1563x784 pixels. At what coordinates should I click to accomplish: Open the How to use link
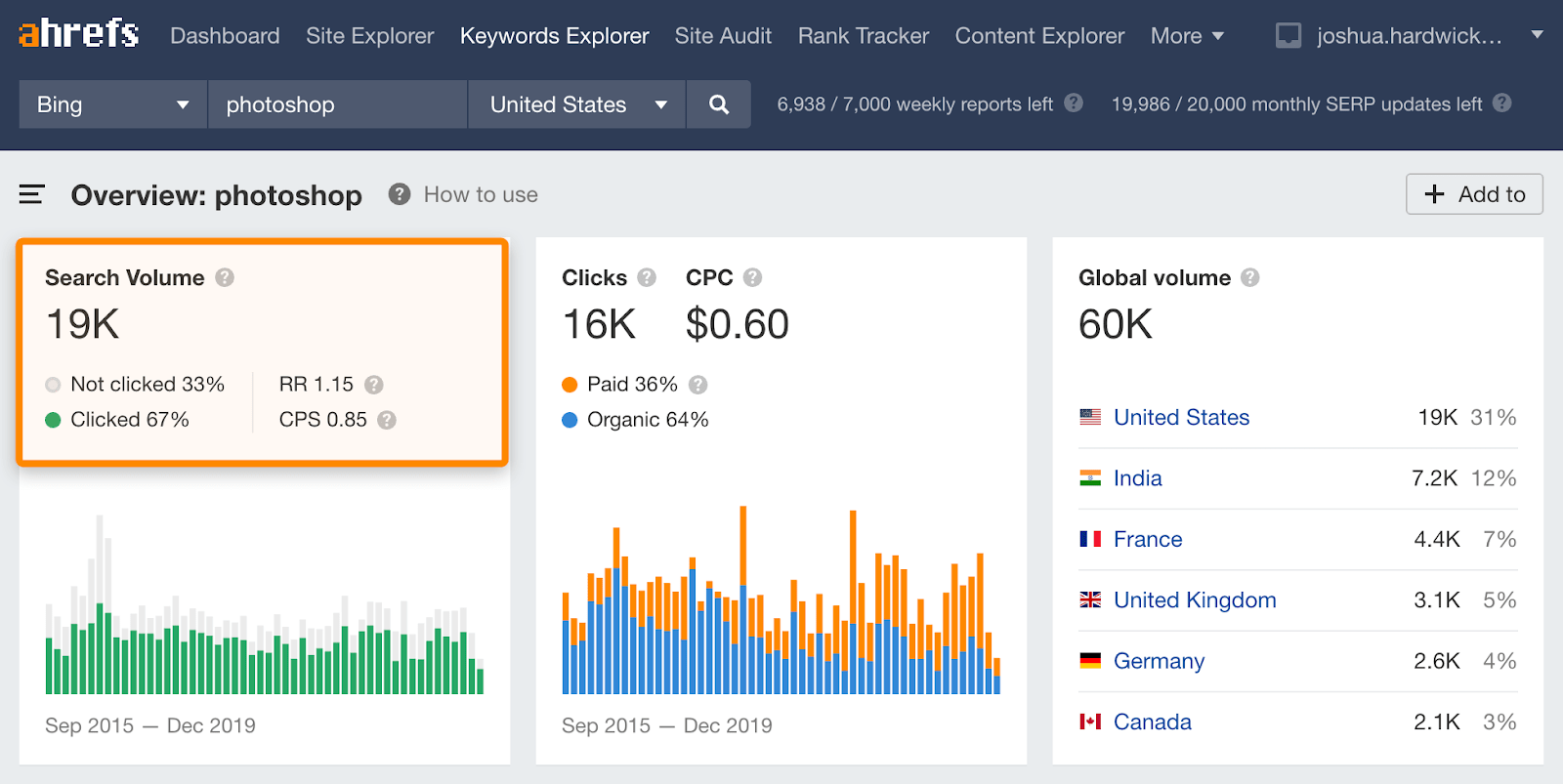(481, 195)
